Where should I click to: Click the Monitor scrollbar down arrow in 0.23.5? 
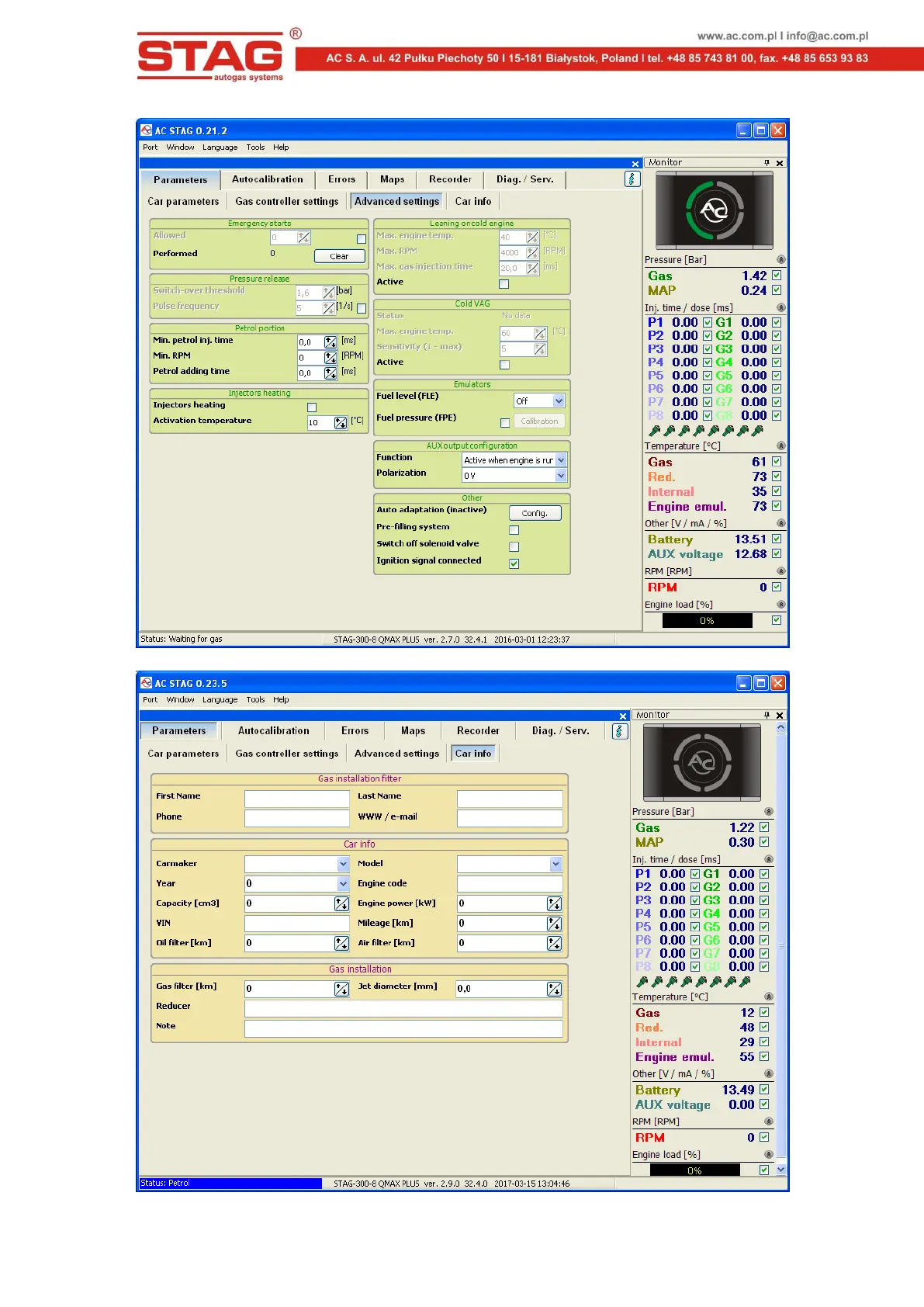click(781, 1170)
